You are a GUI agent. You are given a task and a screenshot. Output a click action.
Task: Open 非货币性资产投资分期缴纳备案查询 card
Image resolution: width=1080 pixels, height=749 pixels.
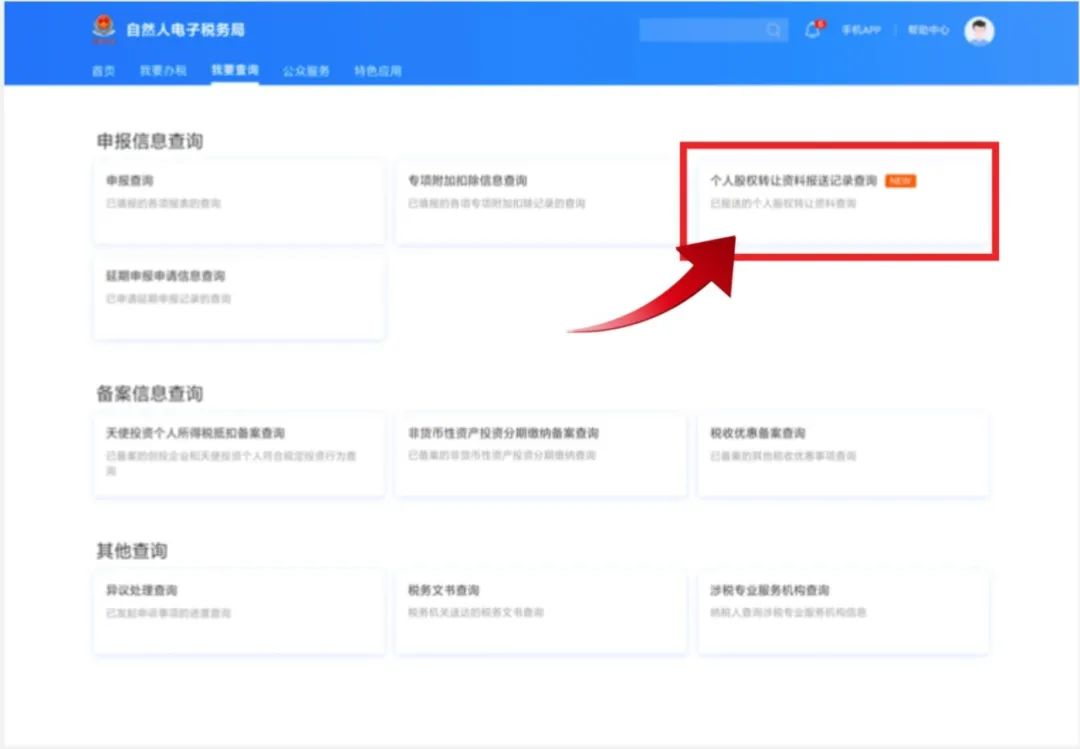[541, 454]
